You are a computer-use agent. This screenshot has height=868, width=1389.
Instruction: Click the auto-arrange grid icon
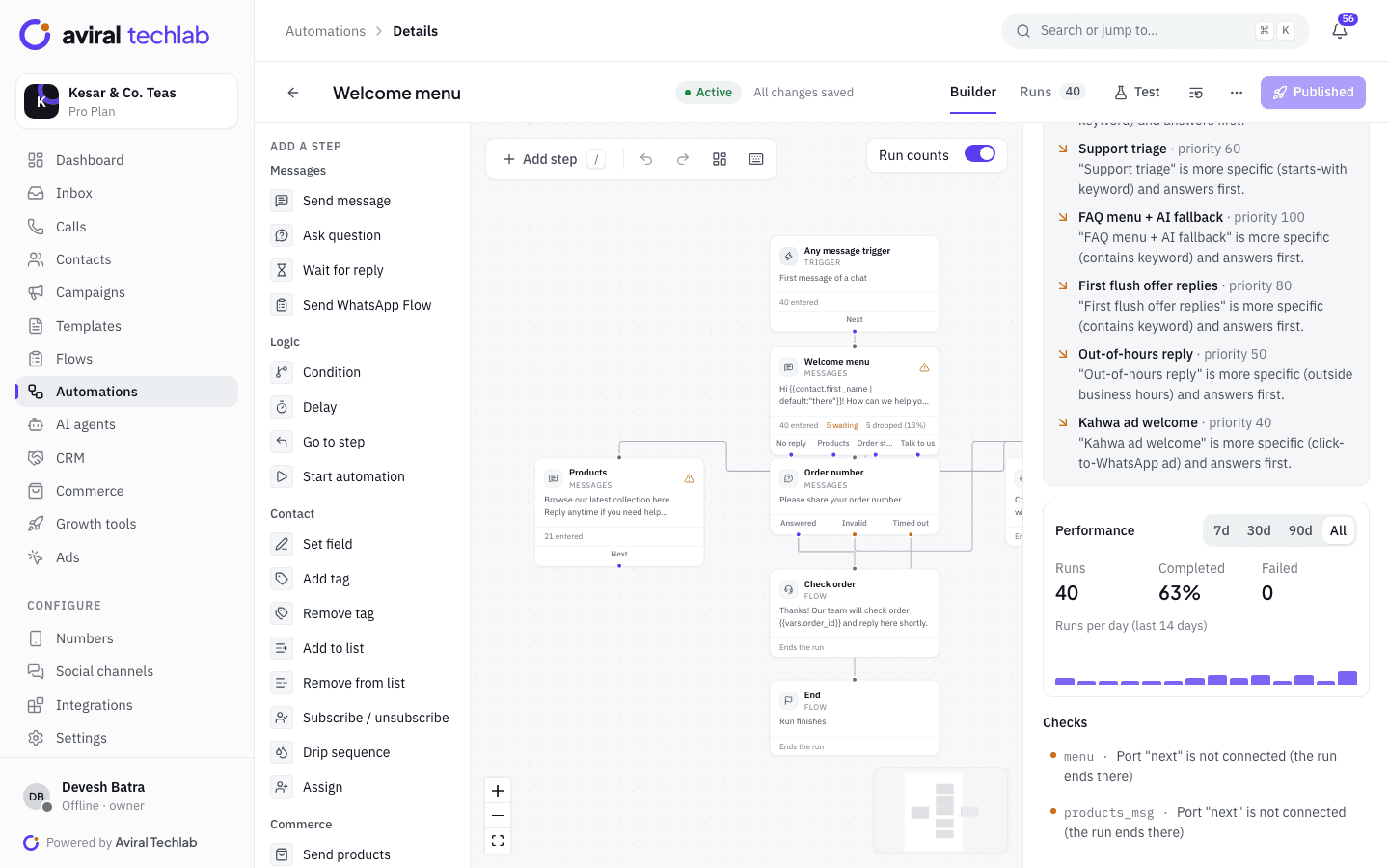[720, 159]
